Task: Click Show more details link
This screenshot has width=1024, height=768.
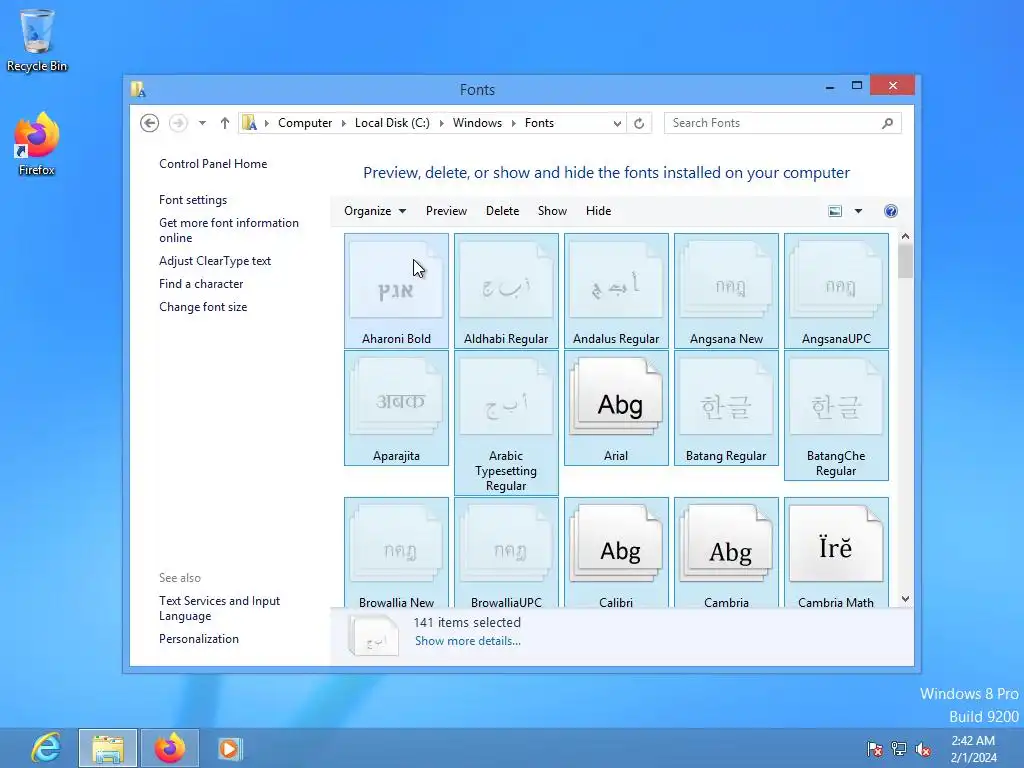Action: (468, 641)
